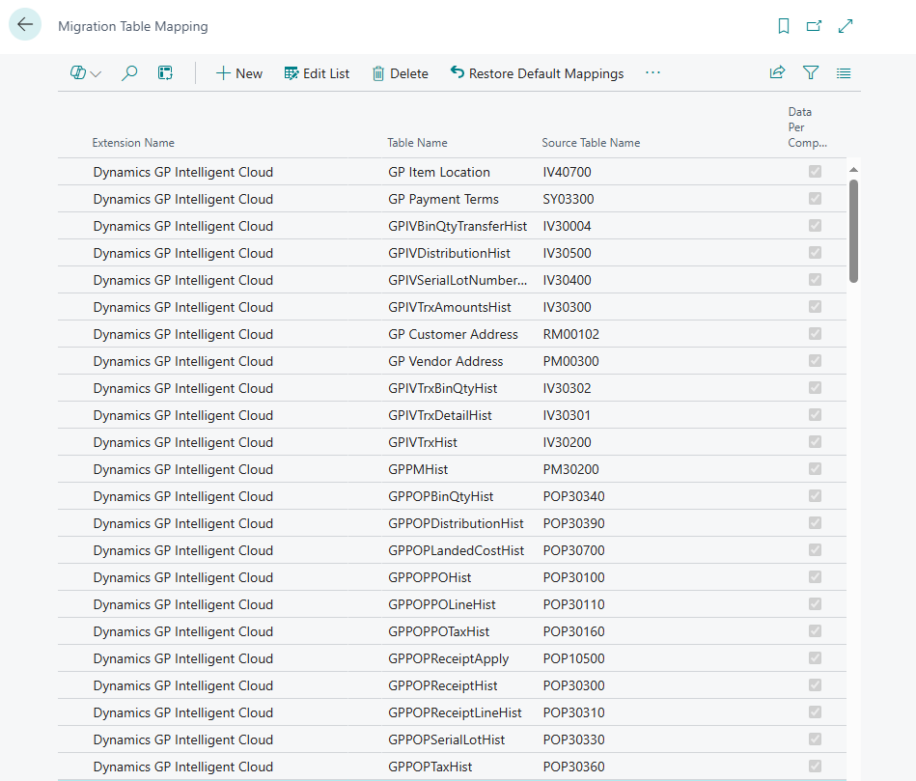Share or export the mapping list
The image size is (916, 781).
pos(777,72)
